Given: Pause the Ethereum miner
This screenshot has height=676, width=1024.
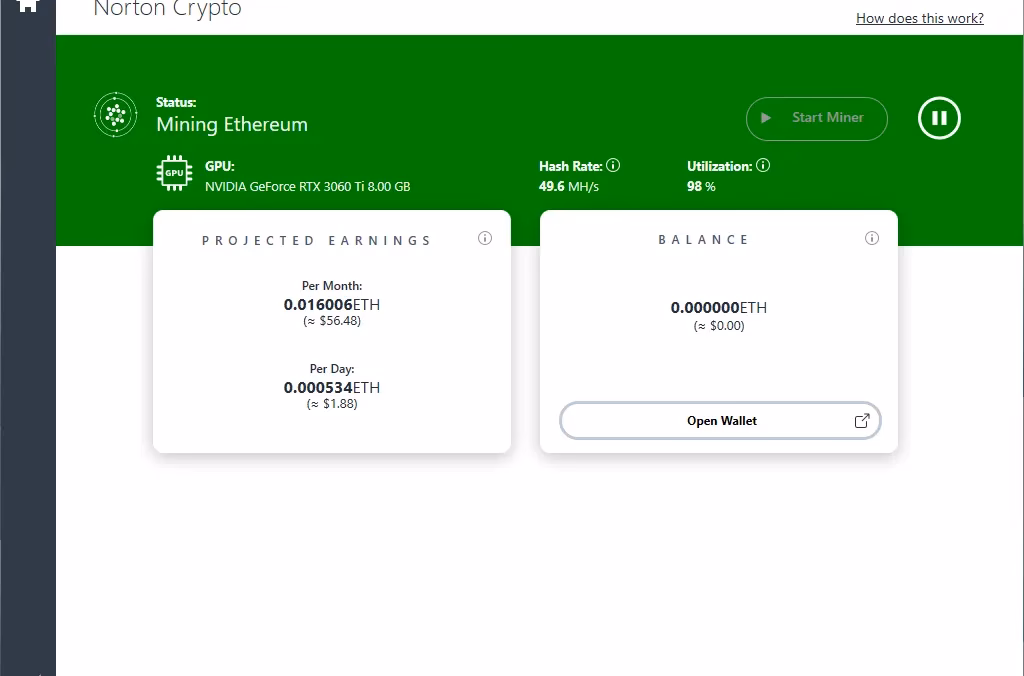Looking at the screenshot, I should click(x=938, y=117).
